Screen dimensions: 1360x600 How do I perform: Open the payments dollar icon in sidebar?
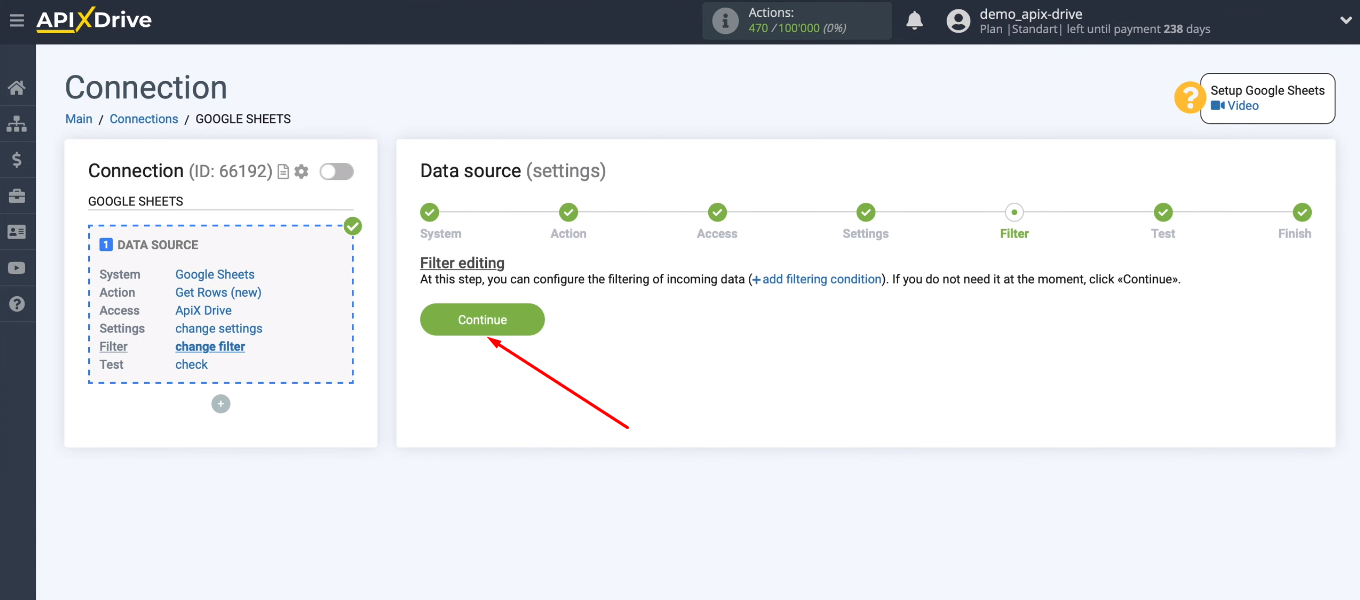pos(17,159)
